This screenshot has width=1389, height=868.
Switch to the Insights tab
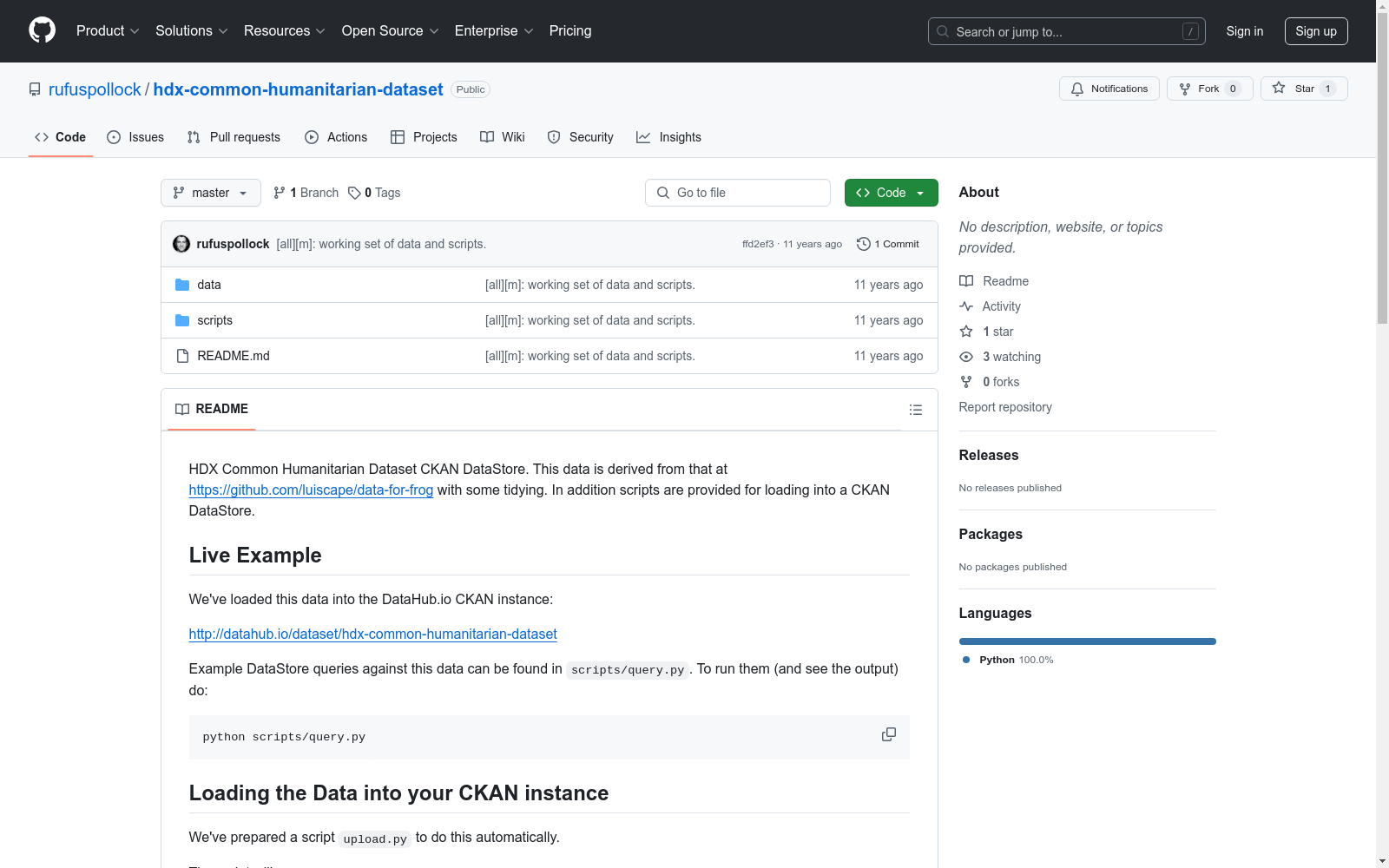(x=668, y=137)
